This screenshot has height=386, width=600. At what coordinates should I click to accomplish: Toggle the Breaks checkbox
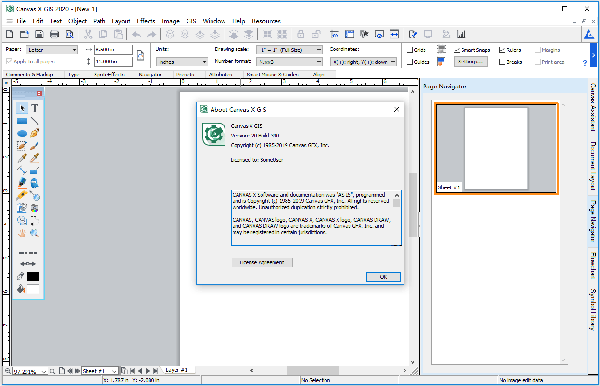pos(502,62)
